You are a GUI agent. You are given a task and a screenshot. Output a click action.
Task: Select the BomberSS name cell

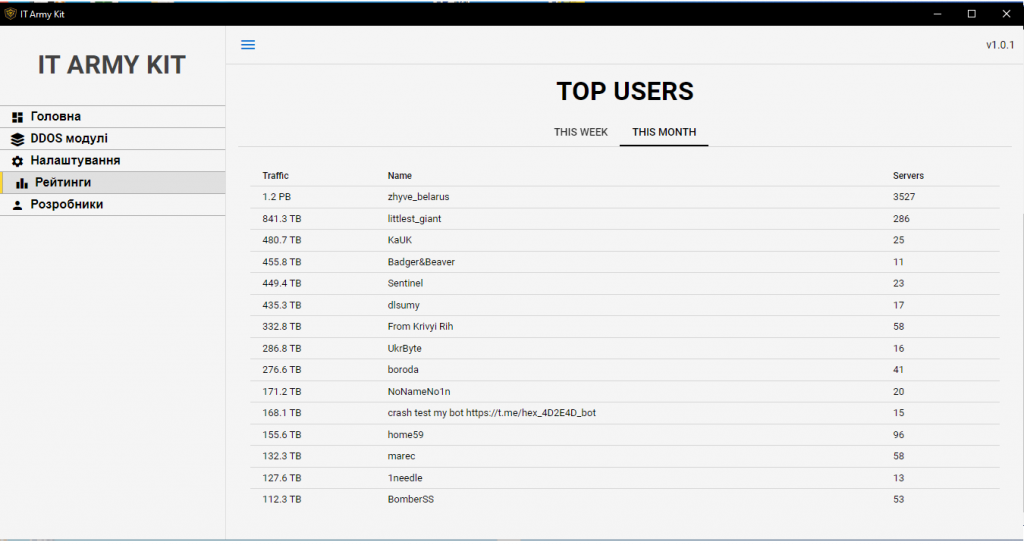tap(411, 499)
